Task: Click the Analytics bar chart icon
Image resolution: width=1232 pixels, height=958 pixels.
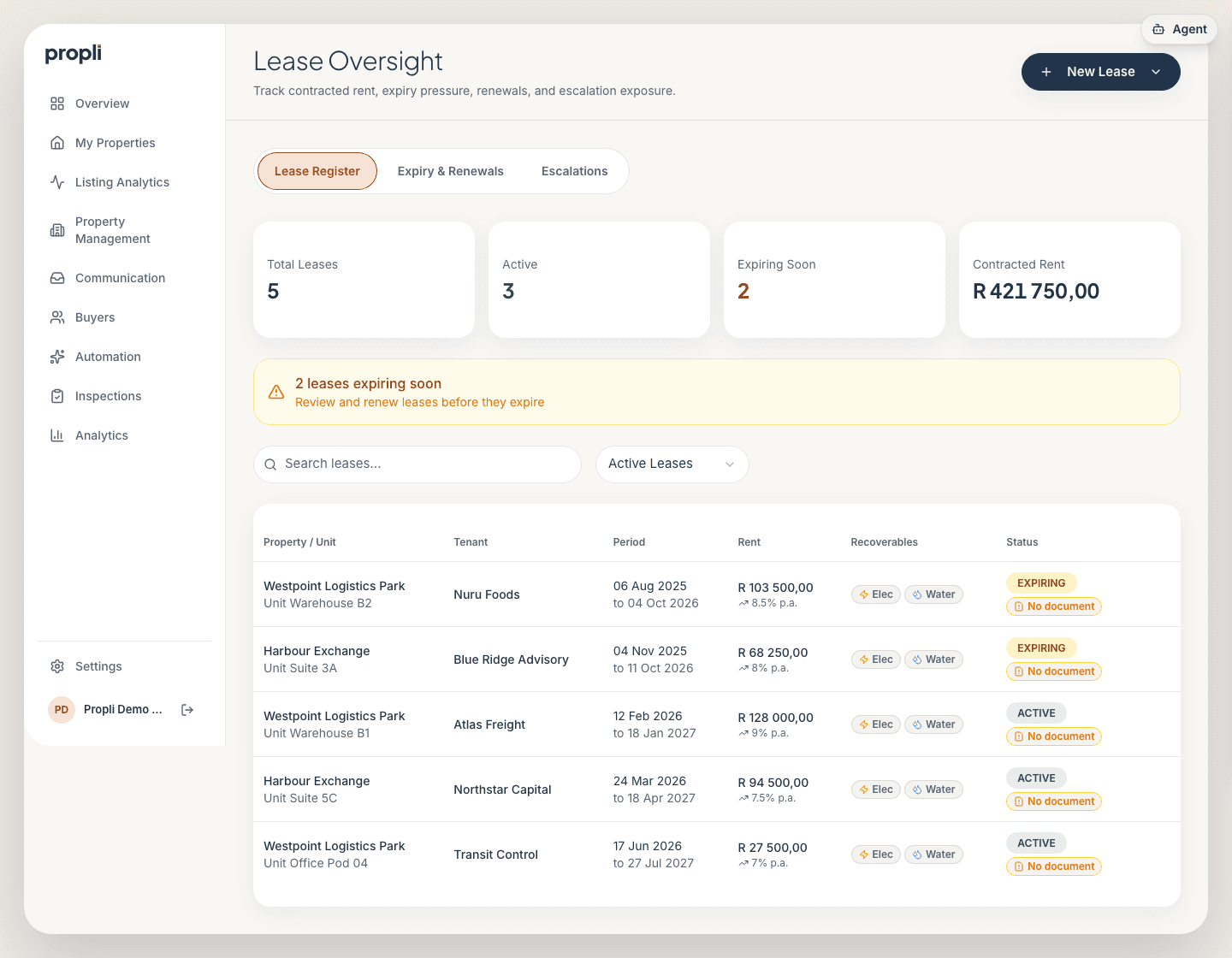Action: [57, 435]
